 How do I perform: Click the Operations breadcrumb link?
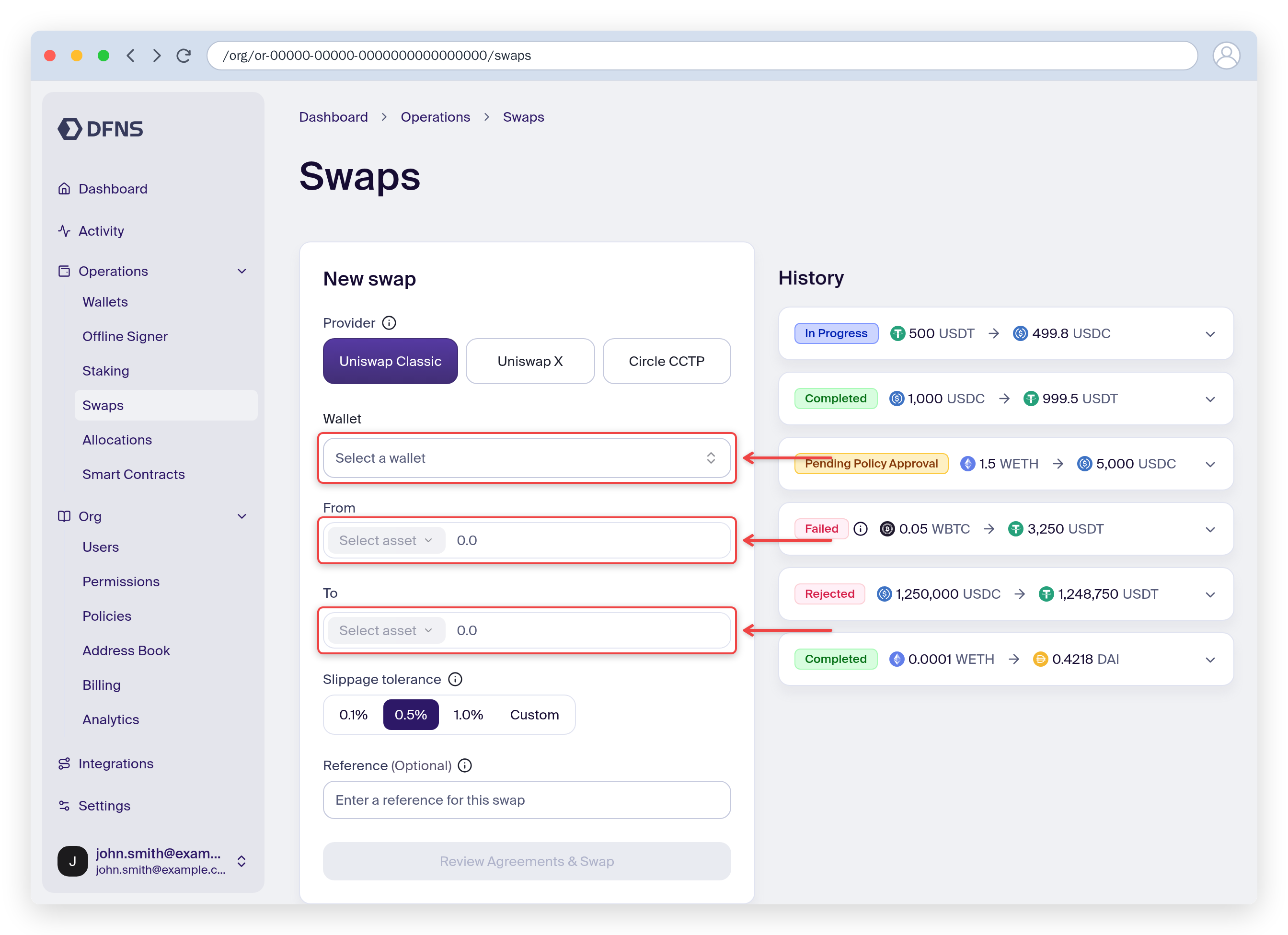(435, 117)
